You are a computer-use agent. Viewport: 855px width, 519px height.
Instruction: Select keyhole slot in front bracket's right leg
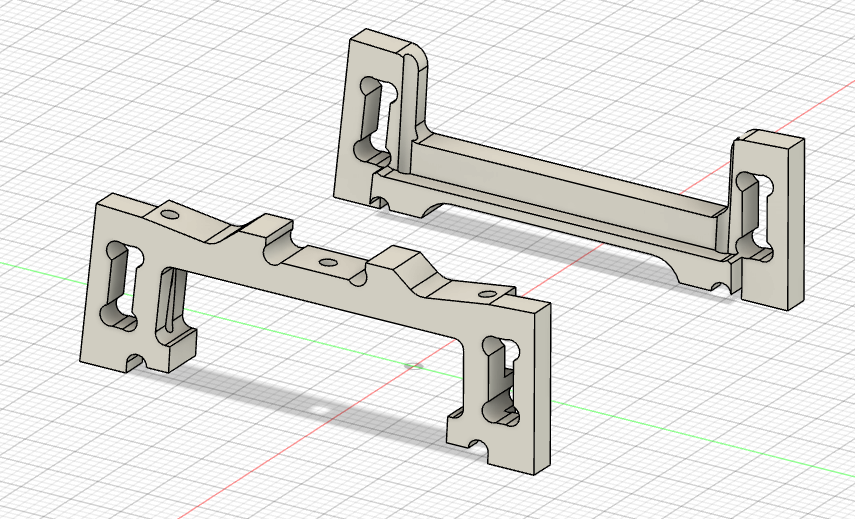tap(501, 381)
